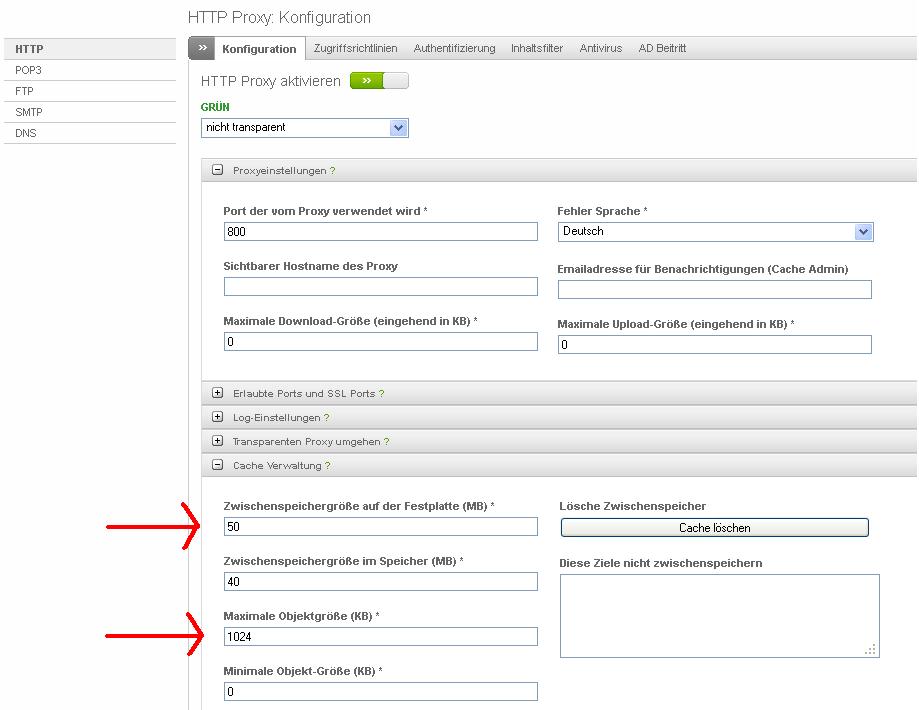
Task: Click help icon next to Transparenten Proxy umgehen
Action: click(386, 442)
